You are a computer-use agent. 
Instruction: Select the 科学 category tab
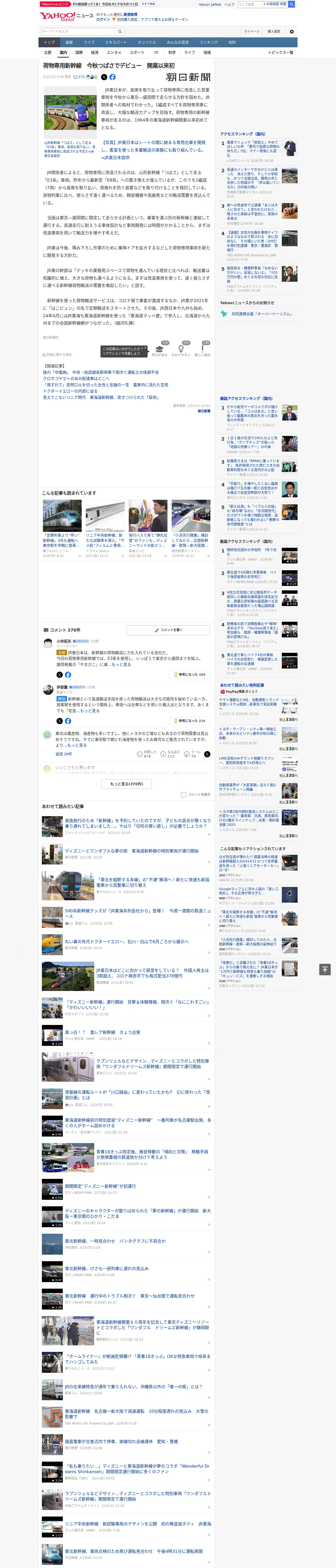click(172, 52)
